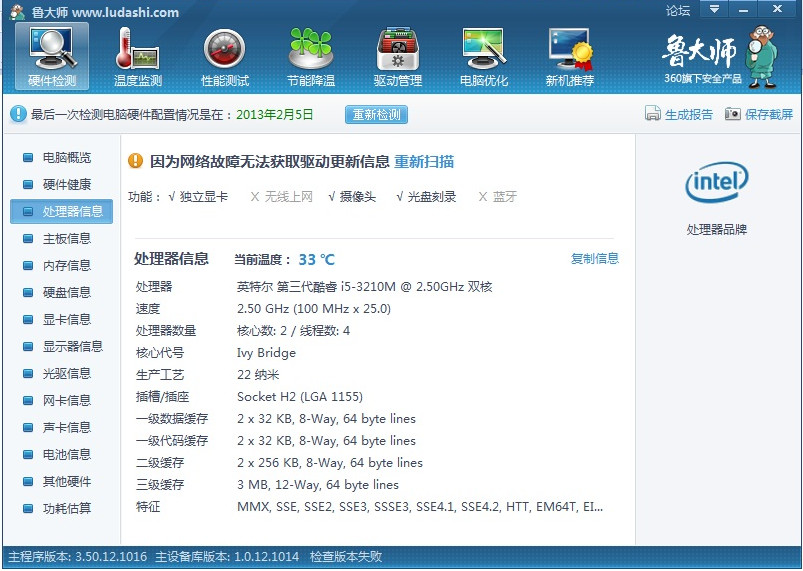Select 电池信息 in sidebar
803x571 pixels.
coord(61,455)
